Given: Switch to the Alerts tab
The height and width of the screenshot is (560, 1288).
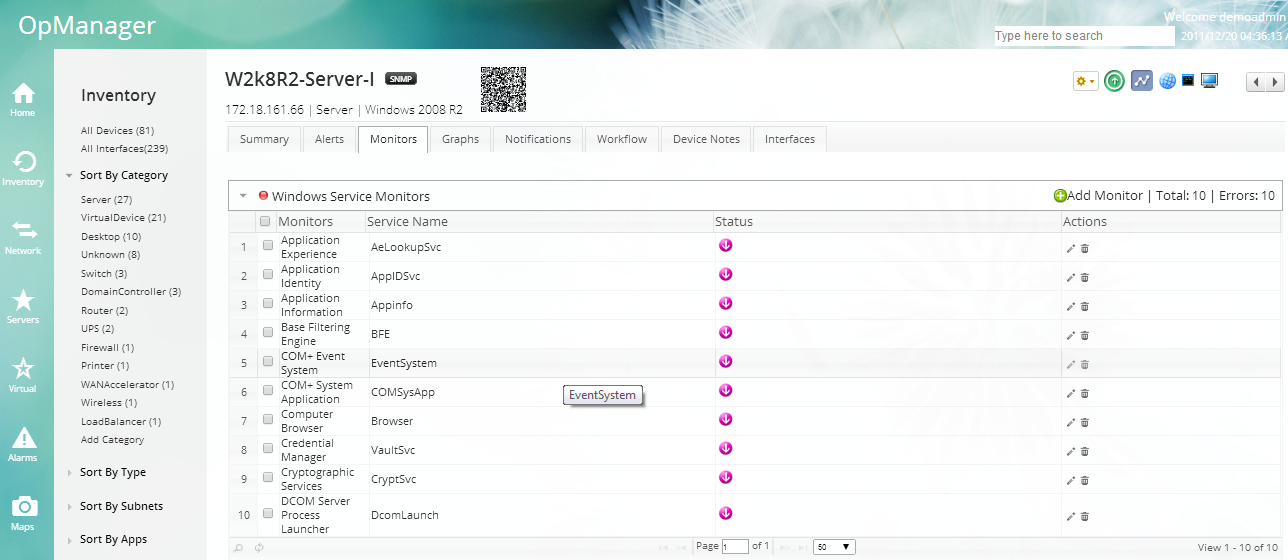Looking at the screenshot, I should point(329,139).
